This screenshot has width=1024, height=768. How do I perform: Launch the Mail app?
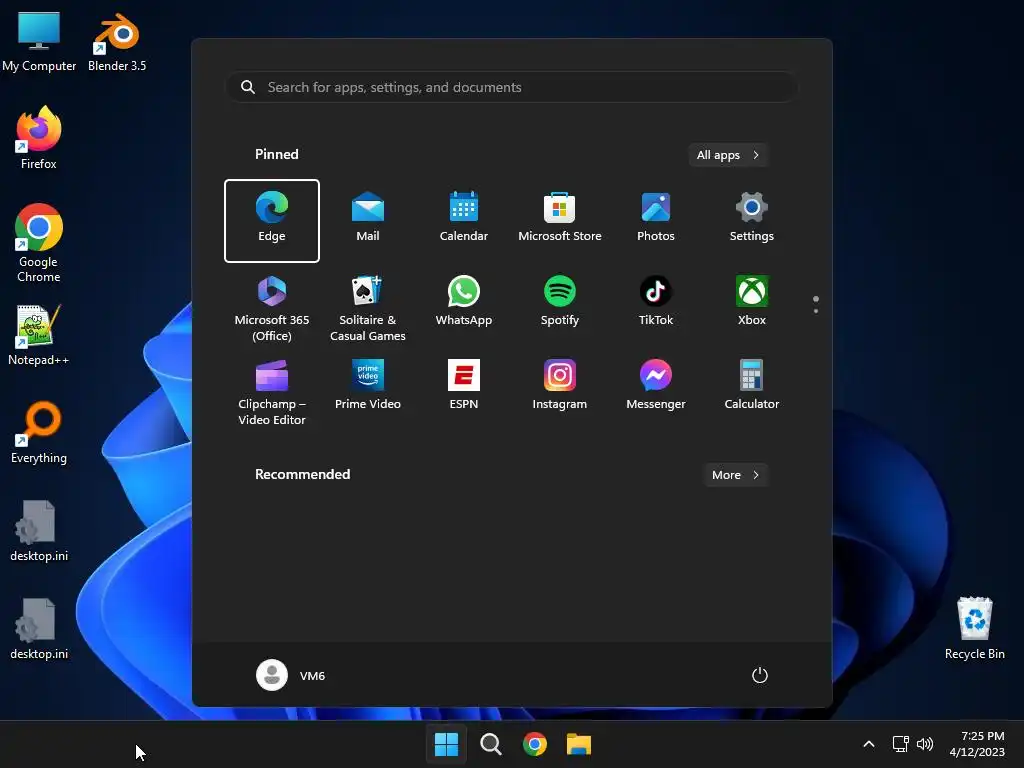pyautogui.click(x=368, y=221)
